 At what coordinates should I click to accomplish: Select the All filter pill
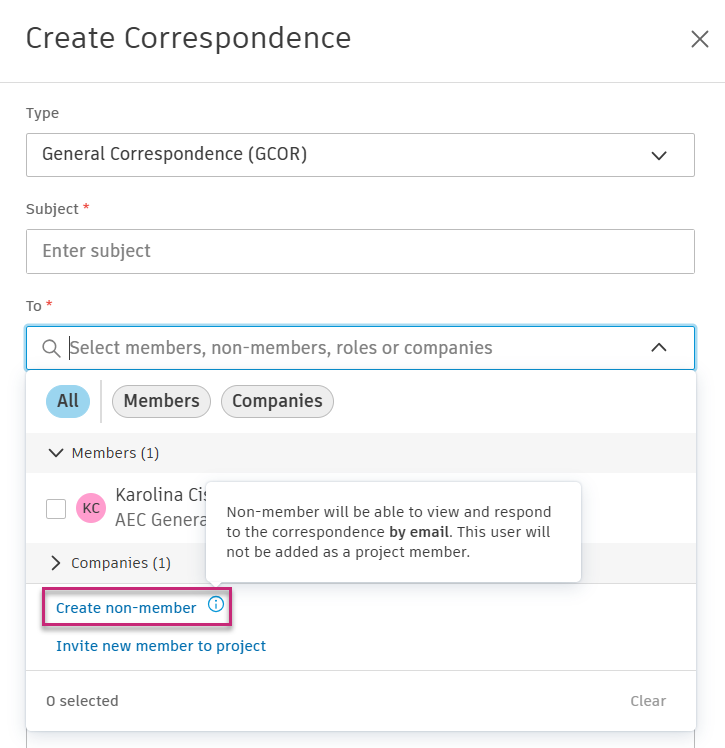68,401
